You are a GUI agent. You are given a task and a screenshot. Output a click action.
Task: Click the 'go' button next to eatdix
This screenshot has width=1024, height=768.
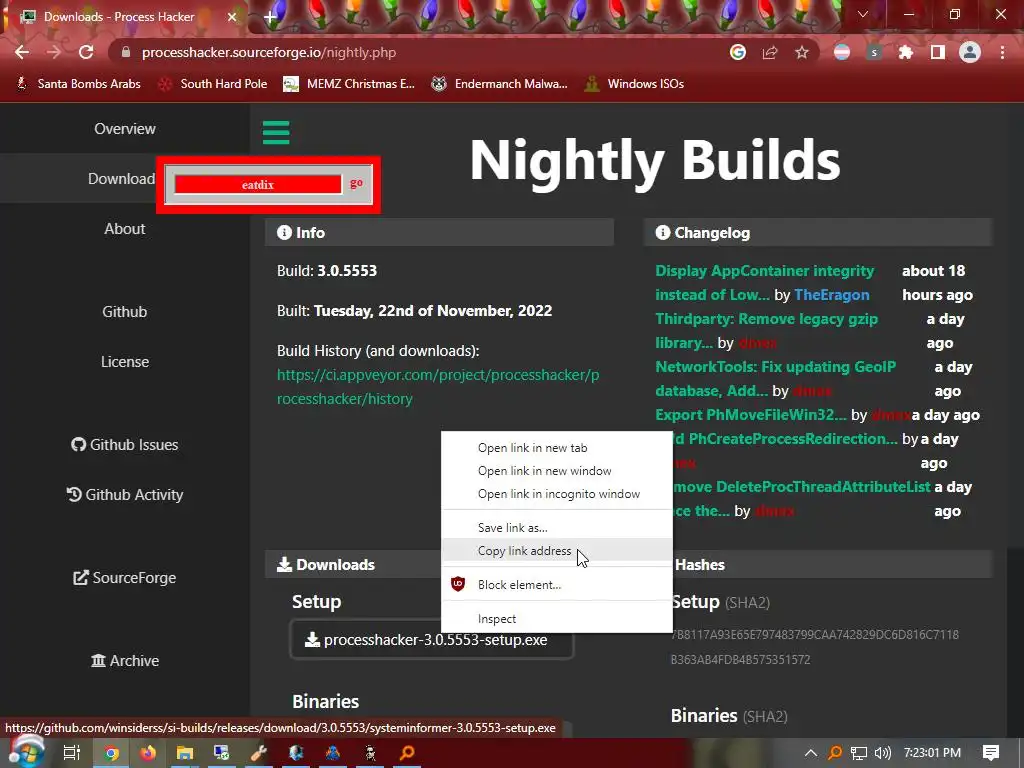click(356, 184)
